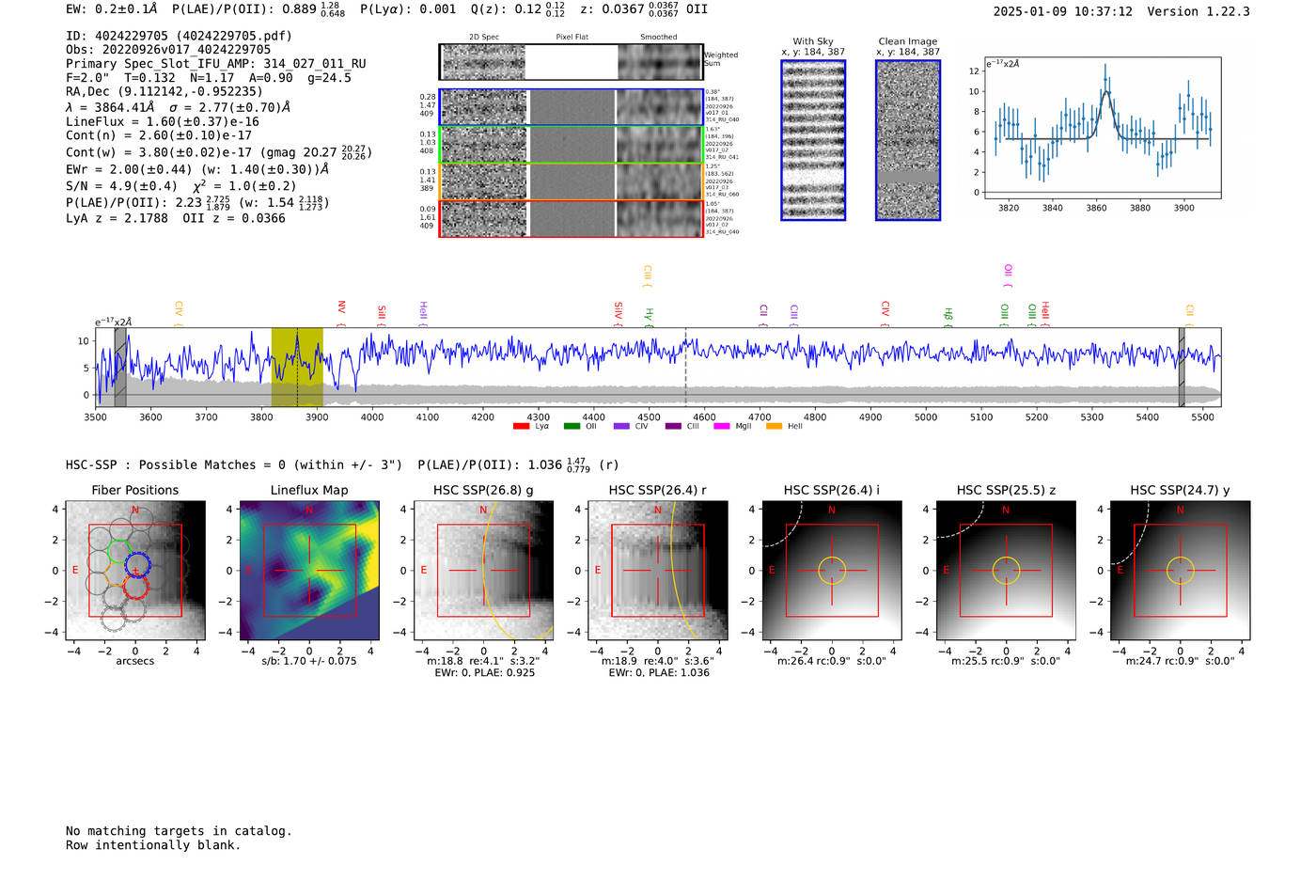
Task: Click the red SiIV line marker
Action: coord(618,313)
